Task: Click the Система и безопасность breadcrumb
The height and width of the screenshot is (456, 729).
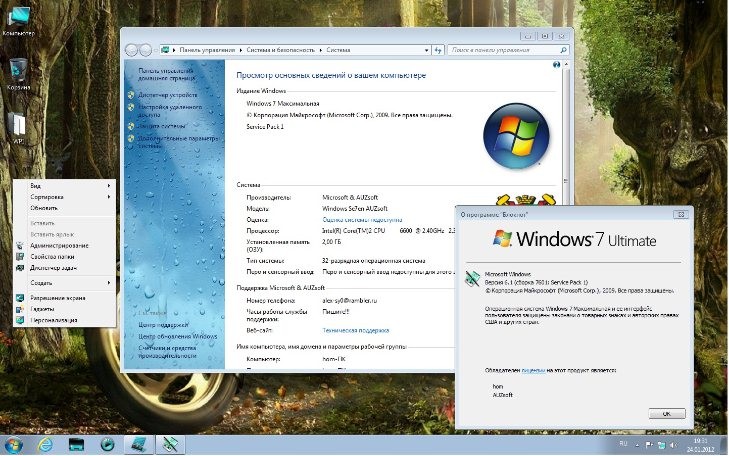Action: click(x=280, y=50)
